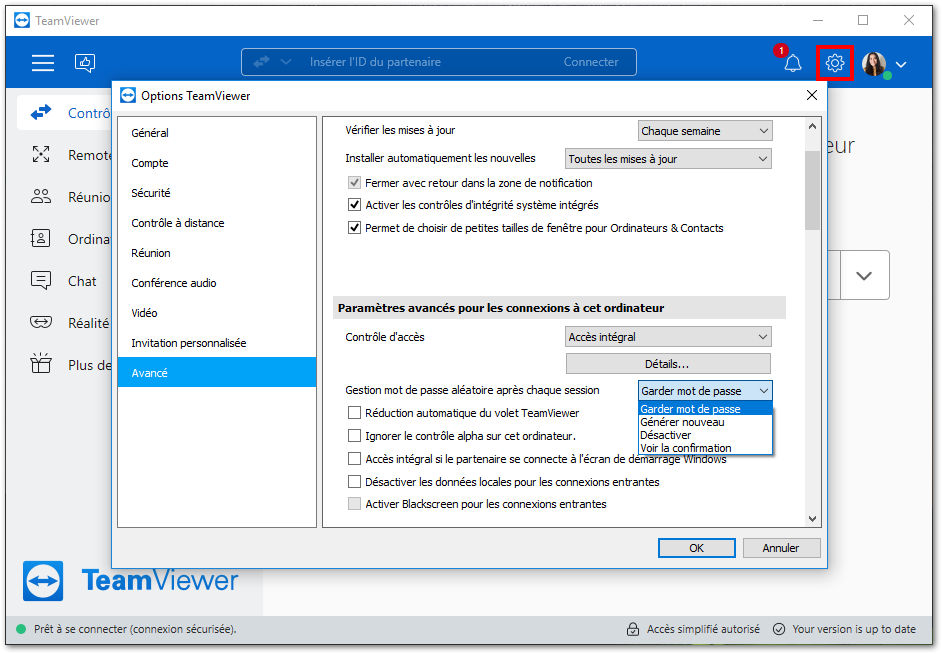
Task: Open Remote management sidebar icon
Action: pos(41,154)
